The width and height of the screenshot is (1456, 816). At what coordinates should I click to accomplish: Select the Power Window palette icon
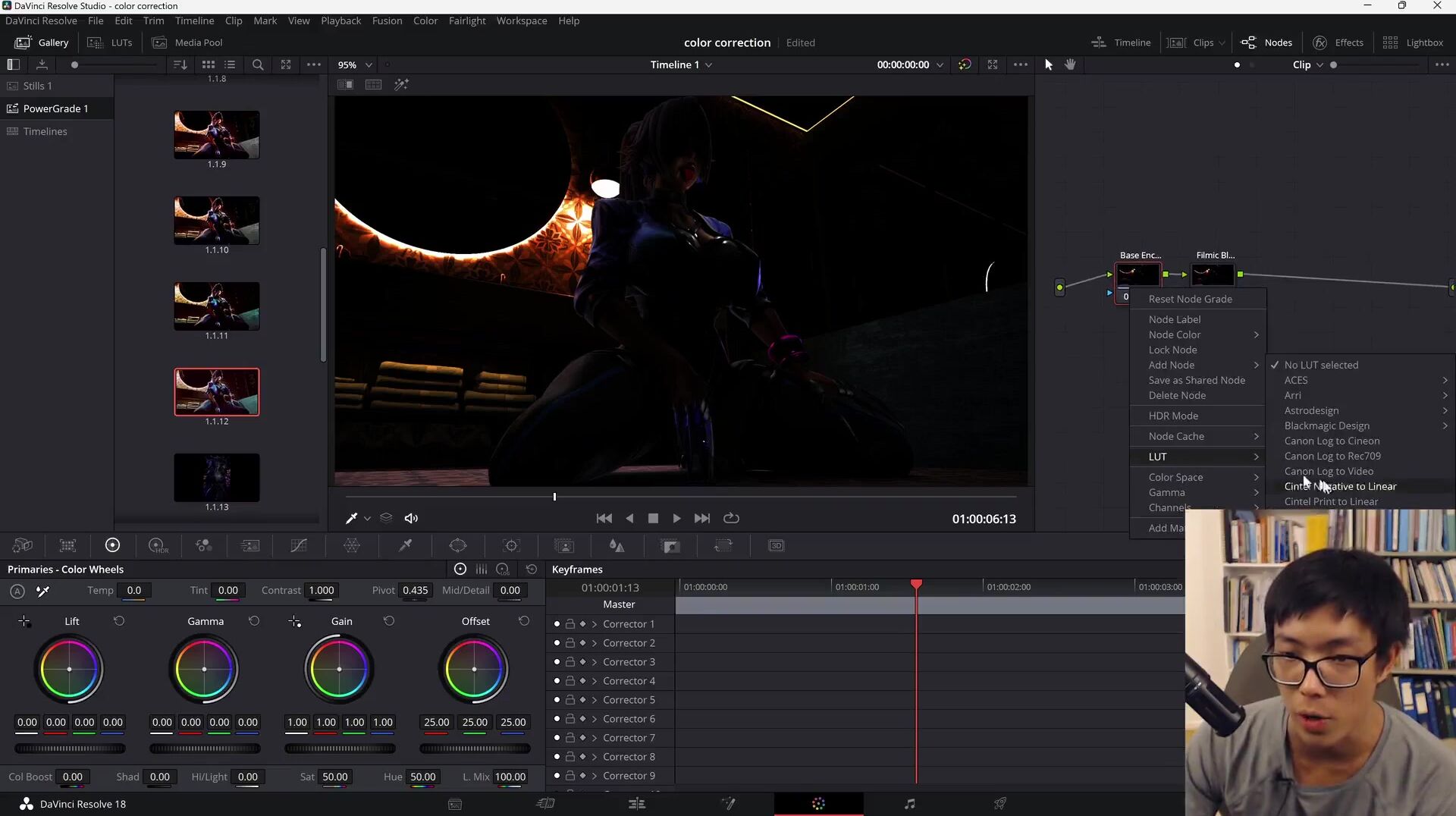pyautogui.click(x=458, y=545)
